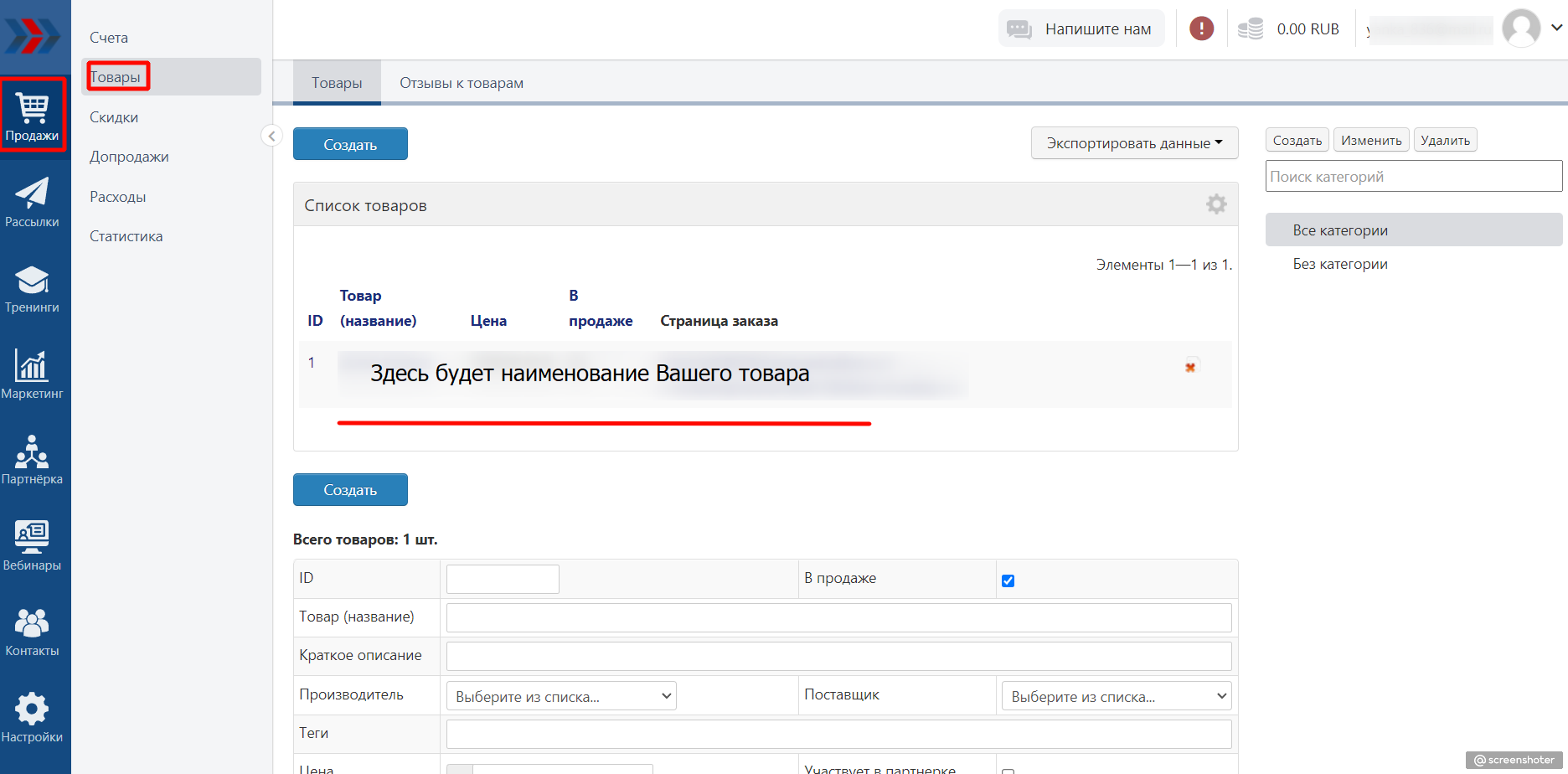Open the Рассылки section in sidebar
This screenshot has height=774, width=1568.
[x=32, y=202]
